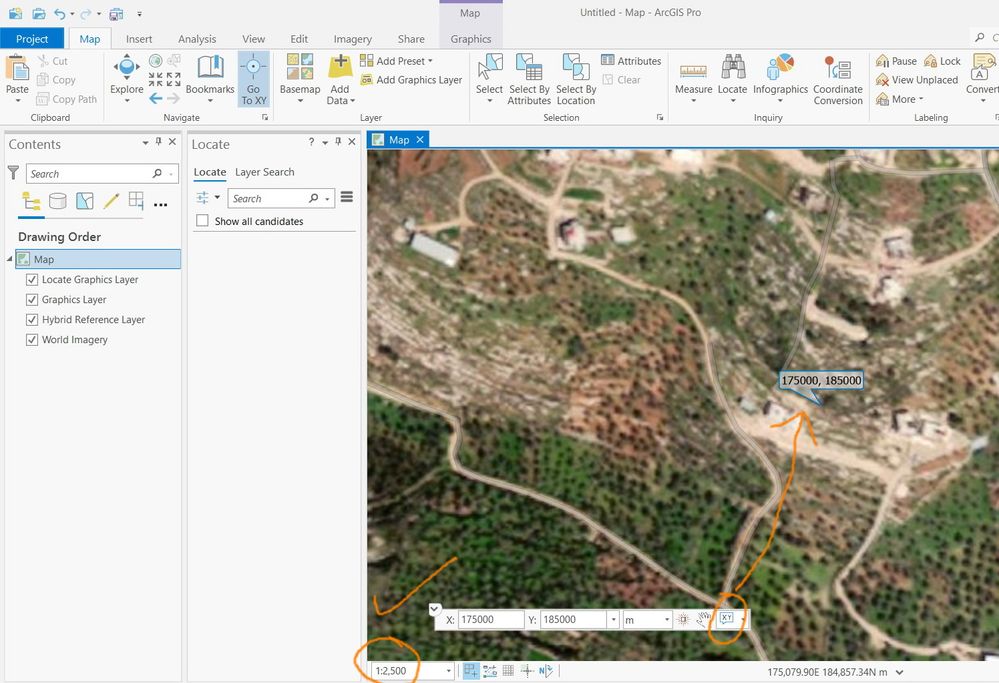Expand the coordinate units 'm' dropdown
Viewport: 999px width, 683px height.
coord(666,620)
